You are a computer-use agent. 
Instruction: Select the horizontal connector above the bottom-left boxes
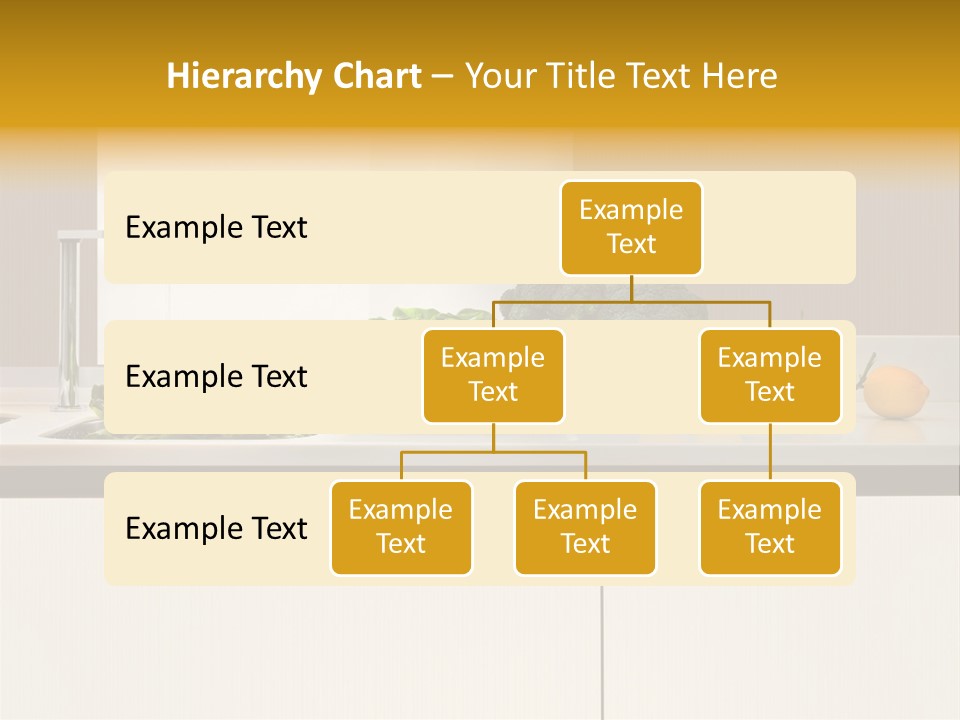(x=493, y=452)
